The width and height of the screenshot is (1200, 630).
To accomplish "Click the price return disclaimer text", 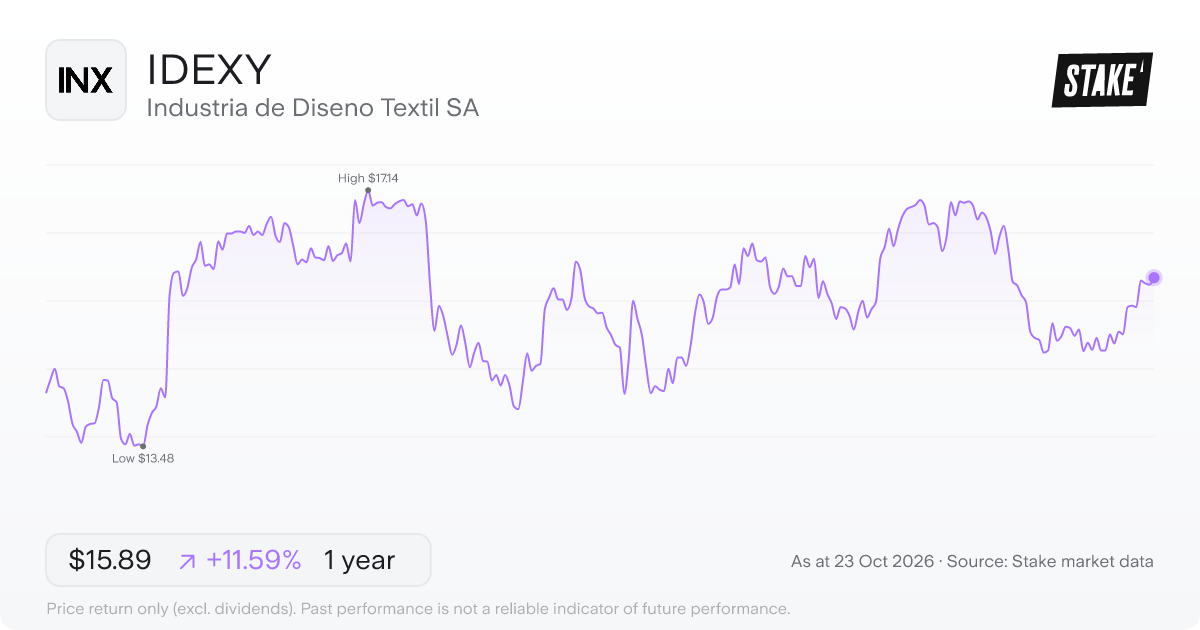I will pos(418,608).
